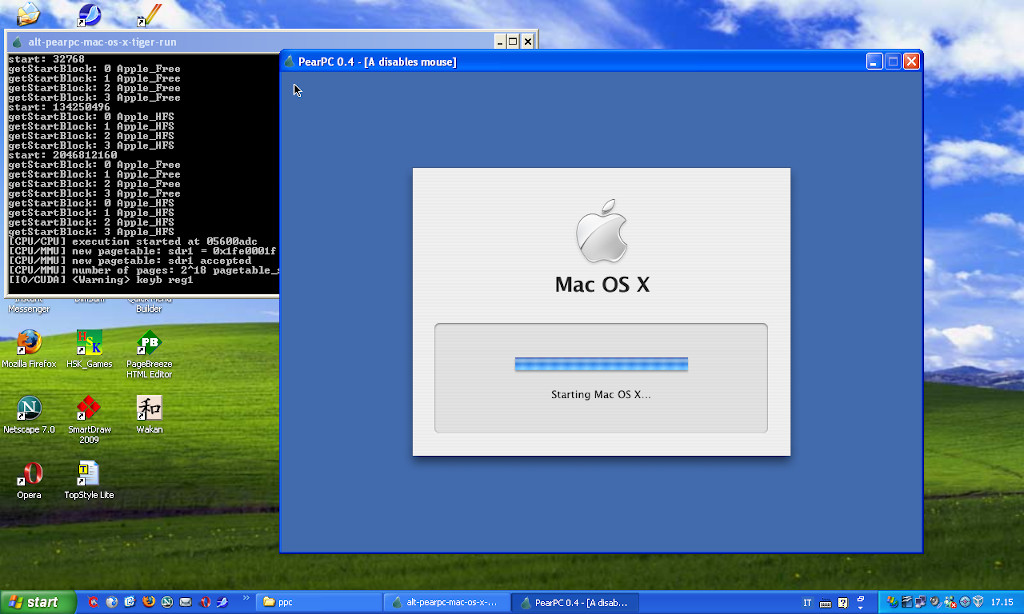Maximize the console window
The width and height of the screenshot is (1024, 614).
513,42
